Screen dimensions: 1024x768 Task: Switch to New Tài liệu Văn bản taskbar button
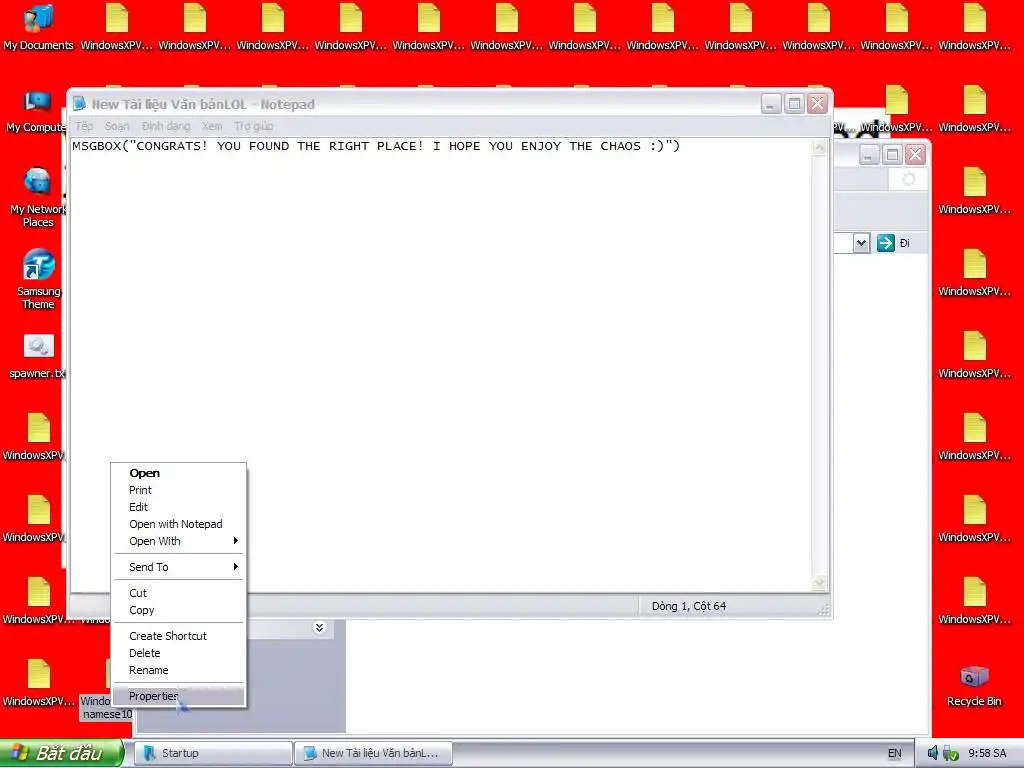[x=372, y=753]
